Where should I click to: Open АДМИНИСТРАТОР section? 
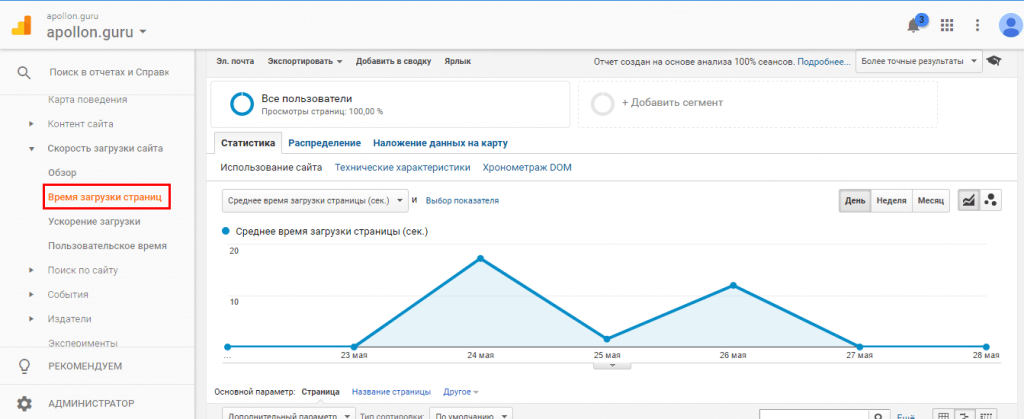pos(91,403)
